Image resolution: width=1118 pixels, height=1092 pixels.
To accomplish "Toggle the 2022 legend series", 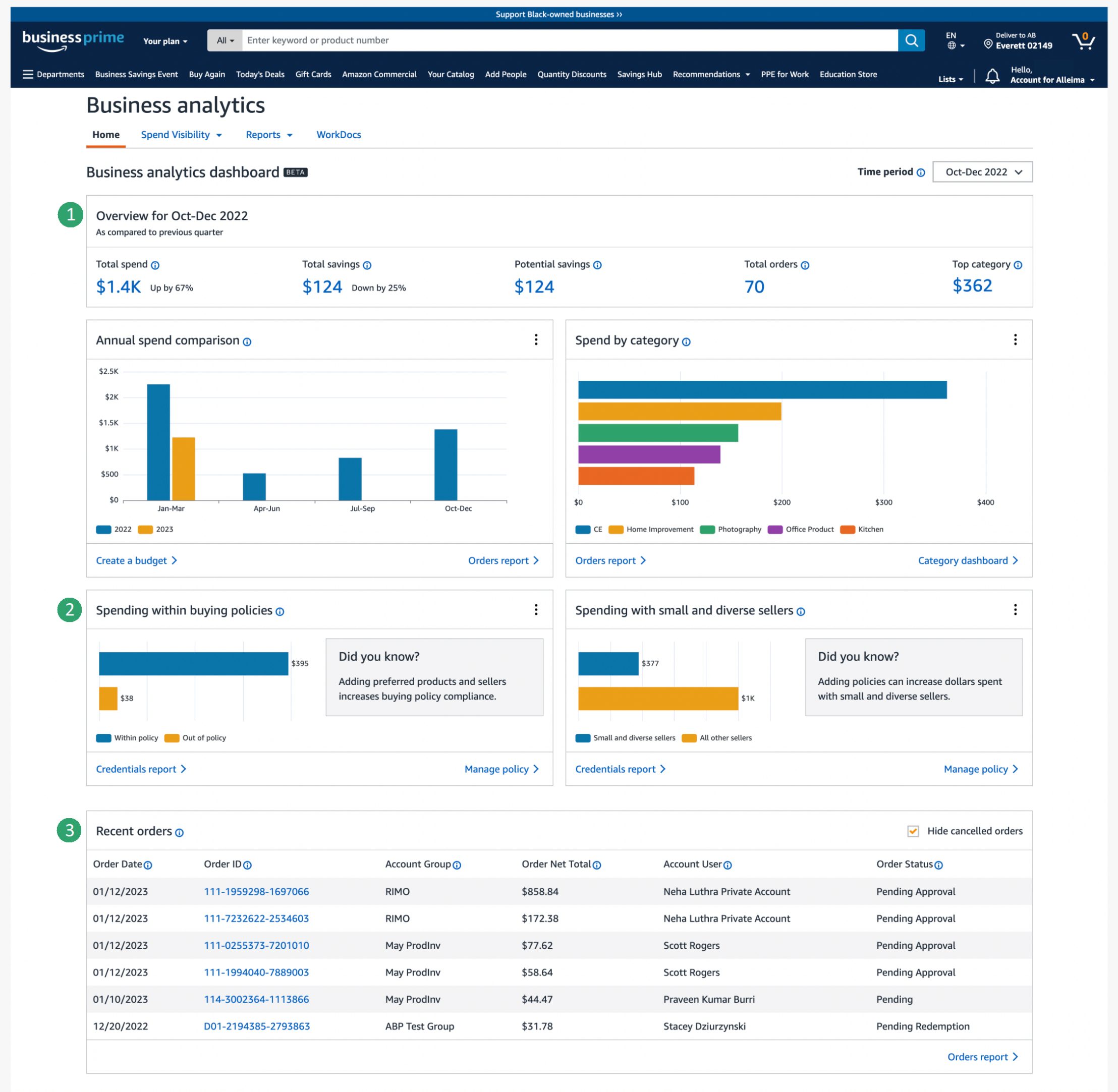I will coord(114,530).
